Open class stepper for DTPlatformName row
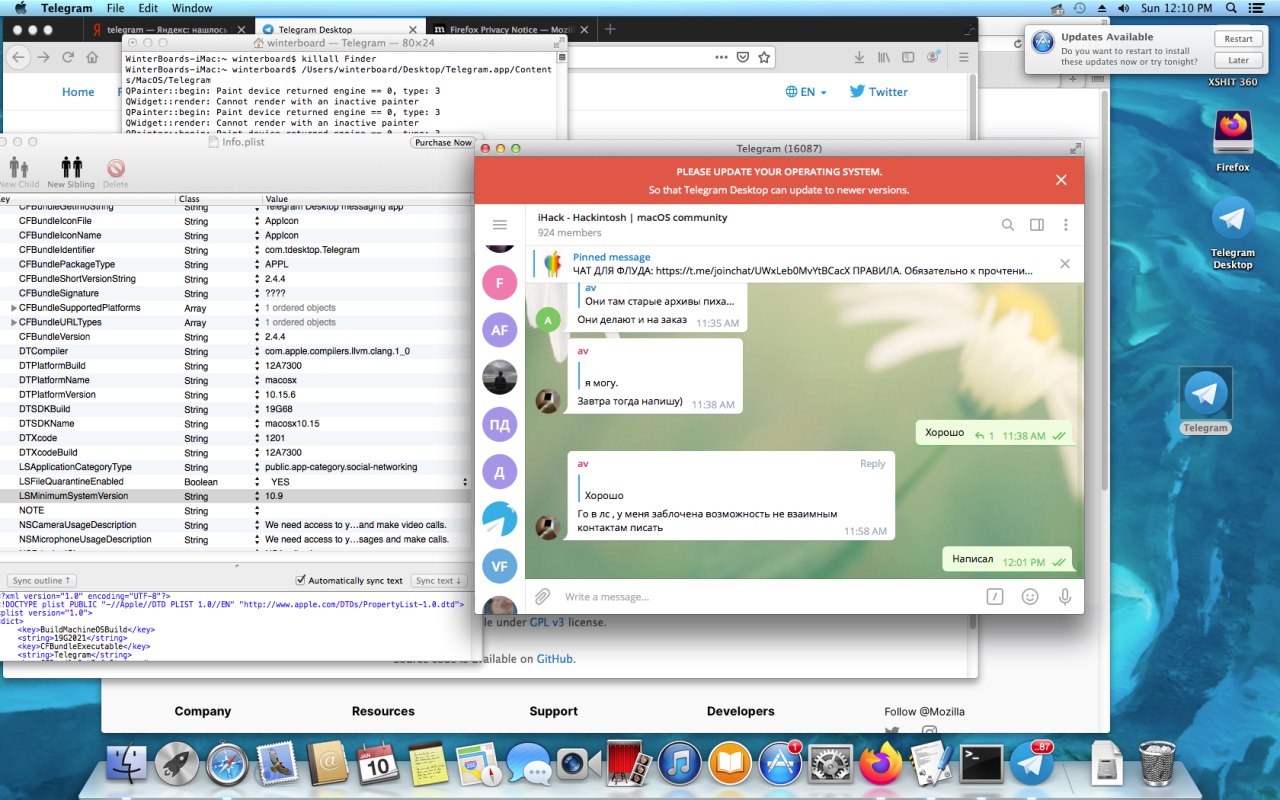The image size is (1280, 800). click(x=257, y=380)
